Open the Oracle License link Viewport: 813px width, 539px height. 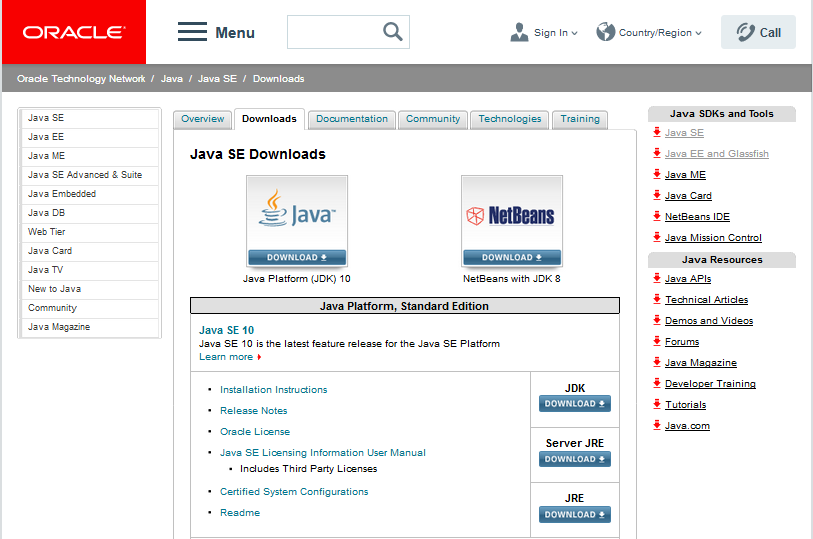coord(255,432)
